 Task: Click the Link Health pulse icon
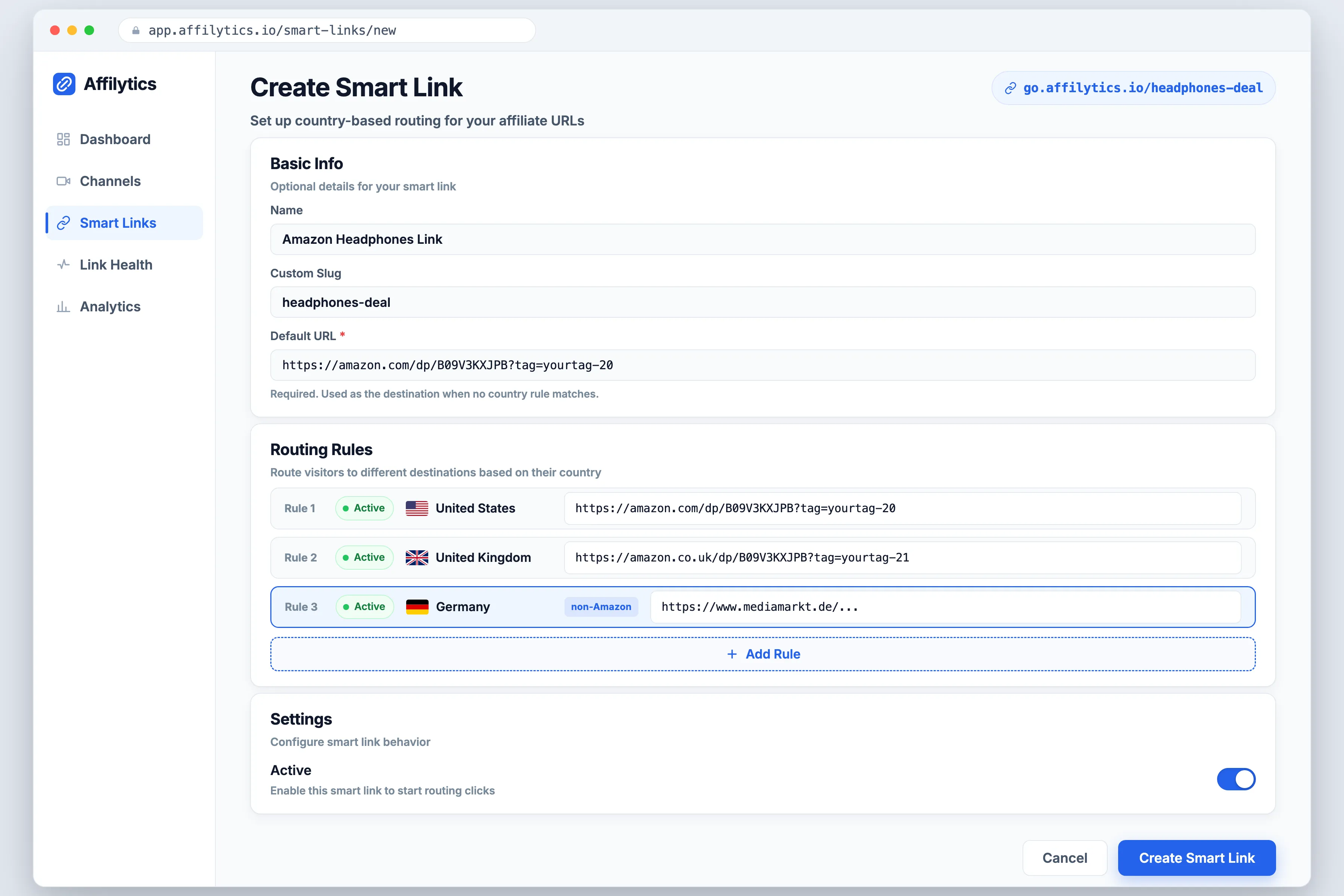point(63,265)
